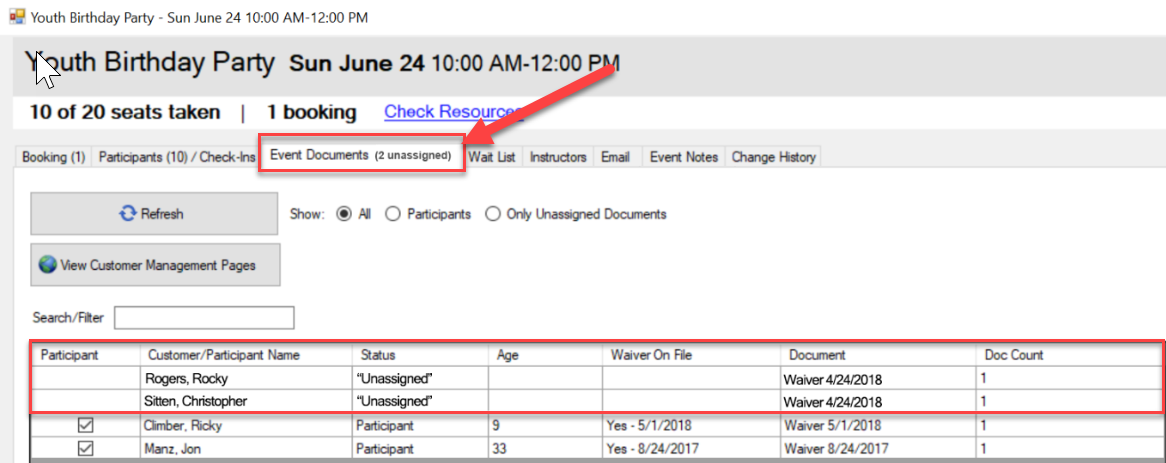1166x463 pixels.
Task: Open Participants (10) / Check-Ins tab
Action: point(177,157)
